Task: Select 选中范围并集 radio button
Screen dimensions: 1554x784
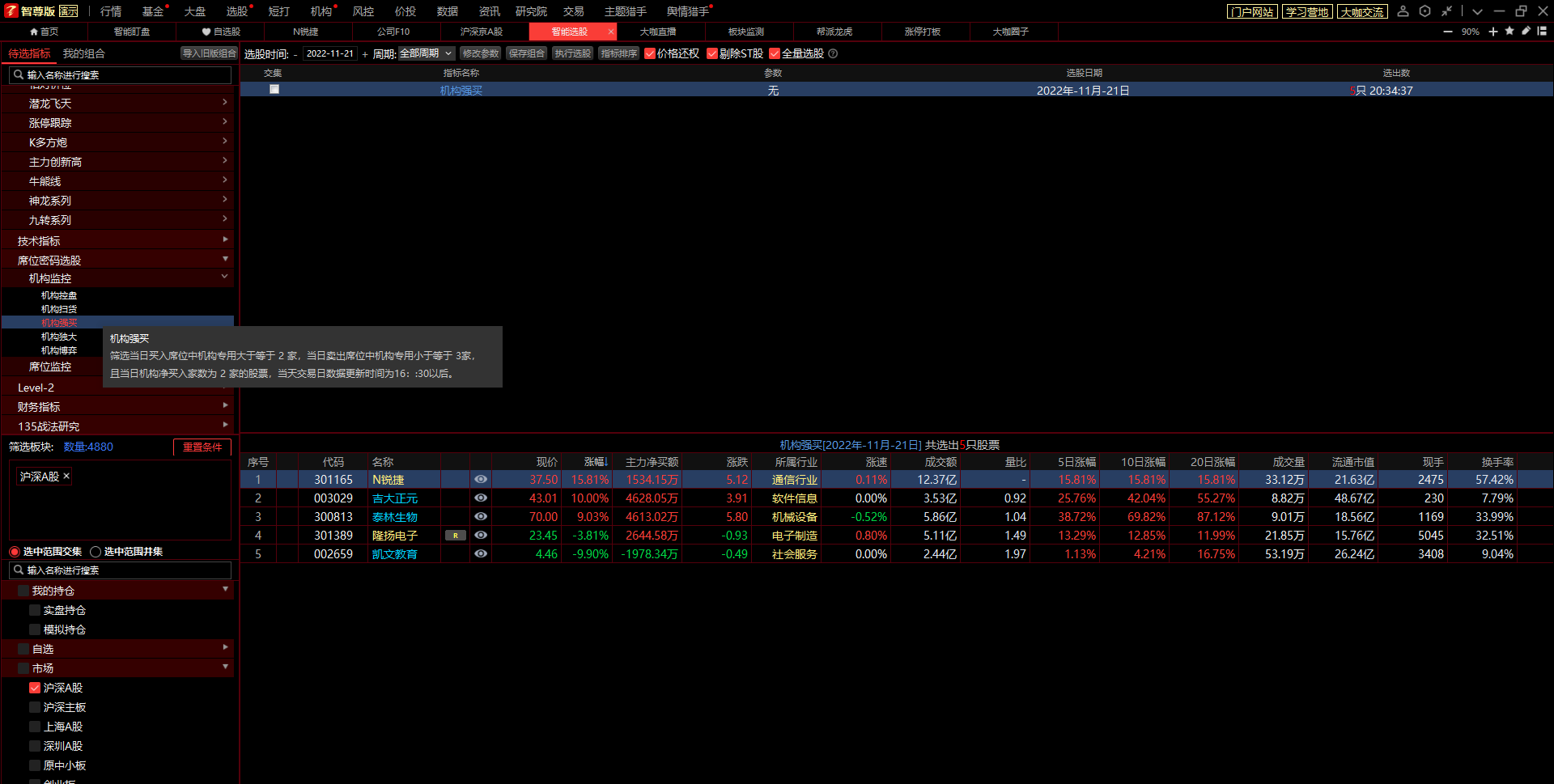Action: pyautogui.click(x=96, y=552)
